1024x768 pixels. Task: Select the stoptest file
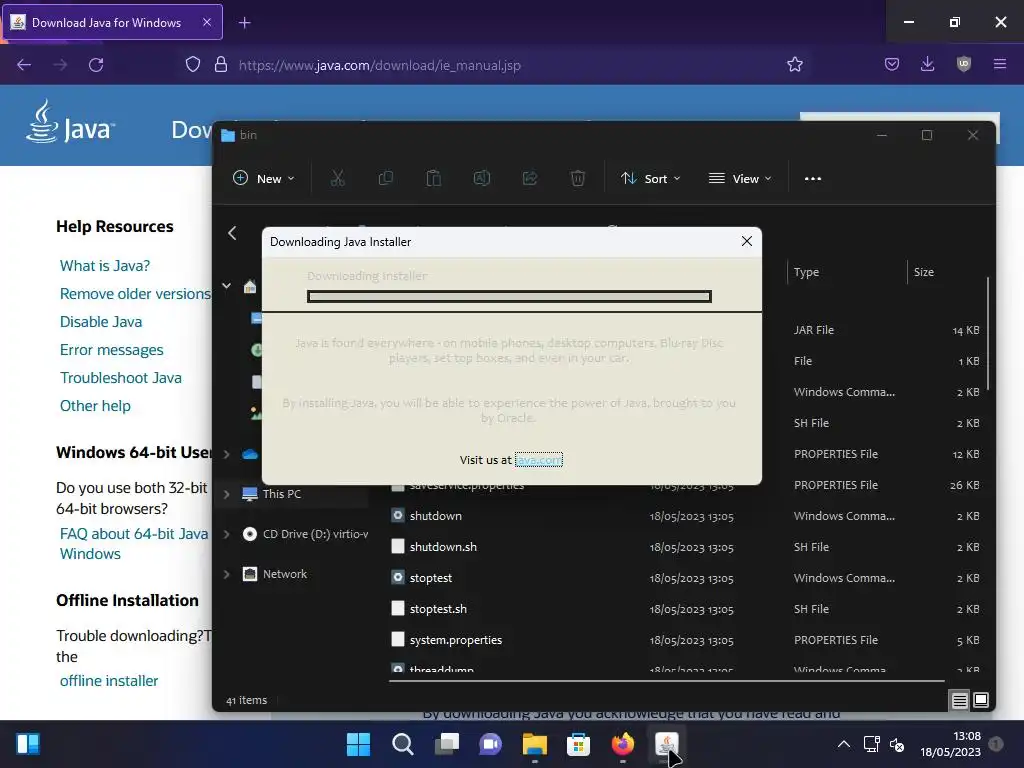pyautogui.click(x=430, y=578)
